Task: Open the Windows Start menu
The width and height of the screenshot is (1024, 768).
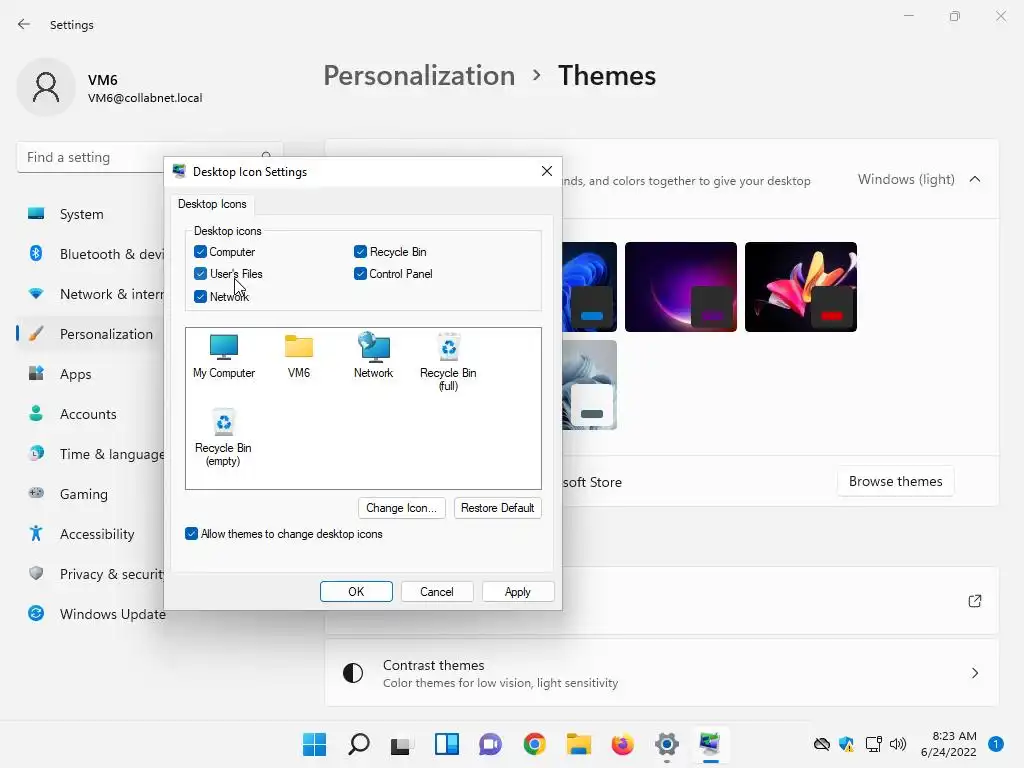Action: 315,744
